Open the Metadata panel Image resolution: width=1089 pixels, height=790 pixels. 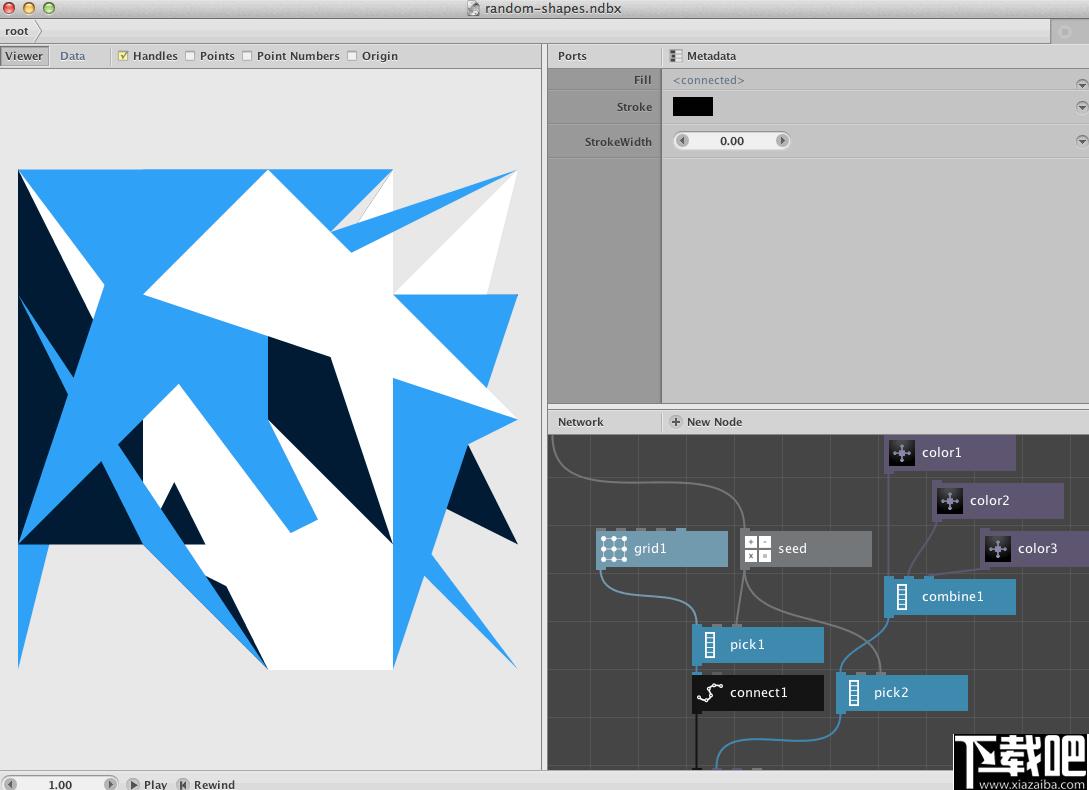tap(703, 56)
